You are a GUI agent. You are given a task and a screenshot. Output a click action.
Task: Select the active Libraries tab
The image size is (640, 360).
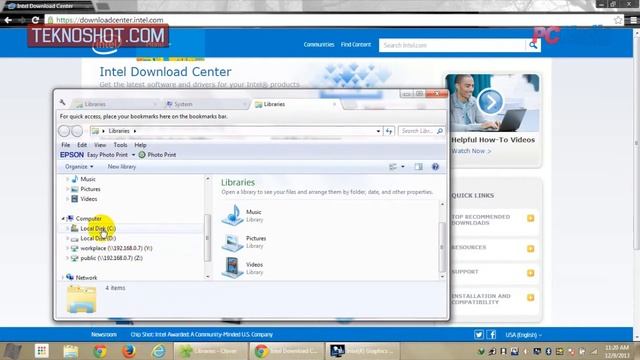click(x=294, y=104)
